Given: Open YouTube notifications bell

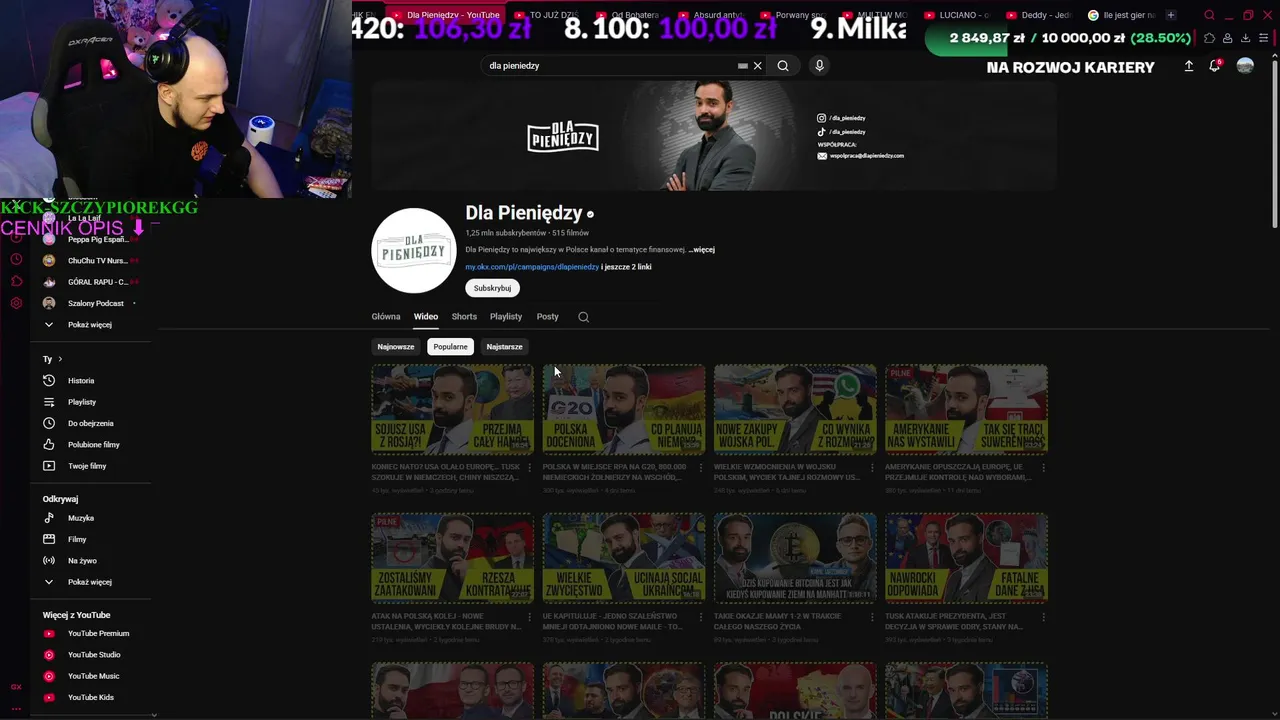Looking at the screenshot, I should (1215, 66).
